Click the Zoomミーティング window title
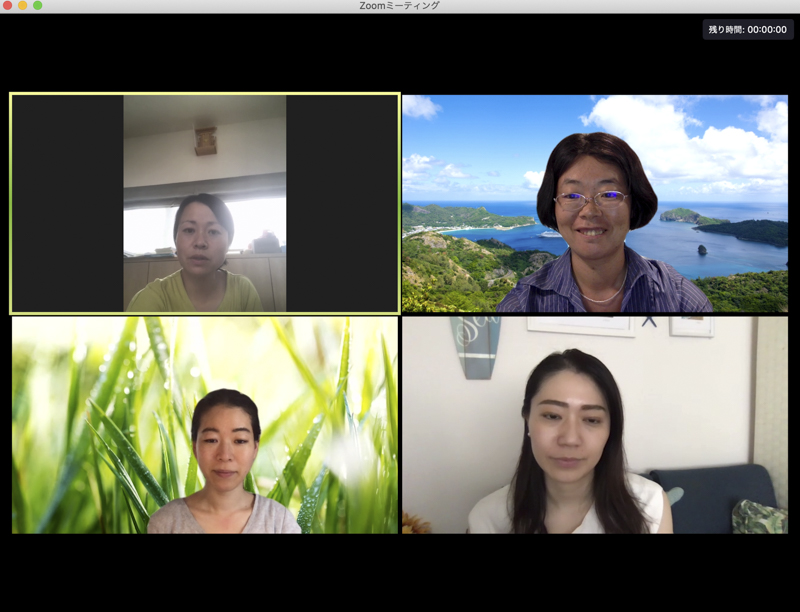The image size is (800, 612). tap(399, 6)
